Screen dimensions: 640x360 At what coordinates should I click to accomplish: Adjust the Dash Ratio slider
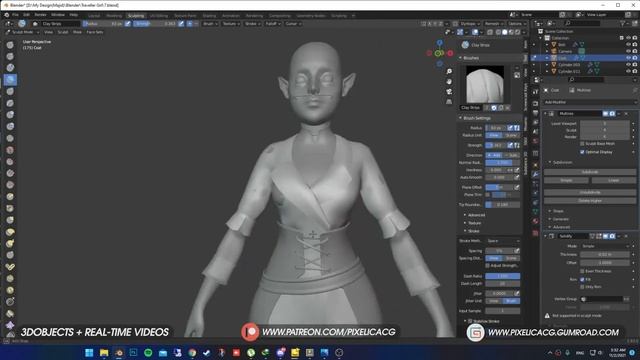[502, 276]
